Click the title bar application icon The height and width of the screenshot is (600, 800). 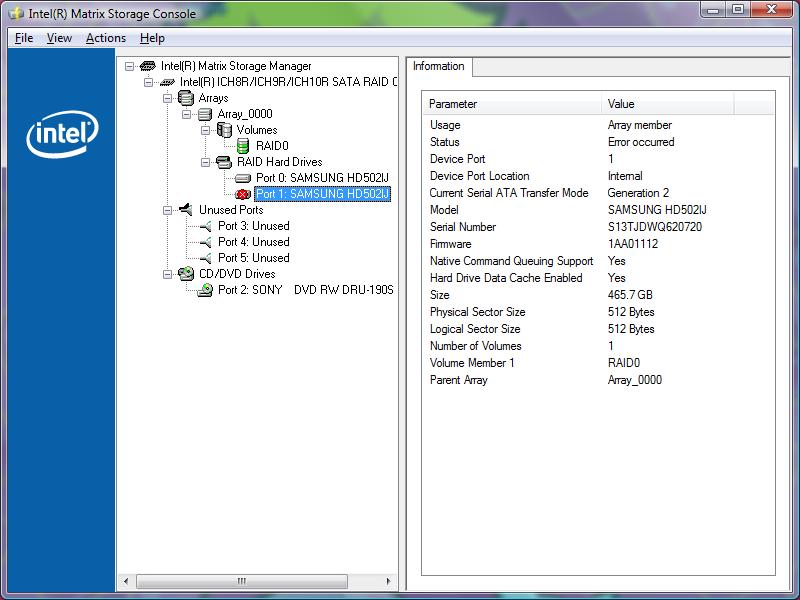coord(16,13)
